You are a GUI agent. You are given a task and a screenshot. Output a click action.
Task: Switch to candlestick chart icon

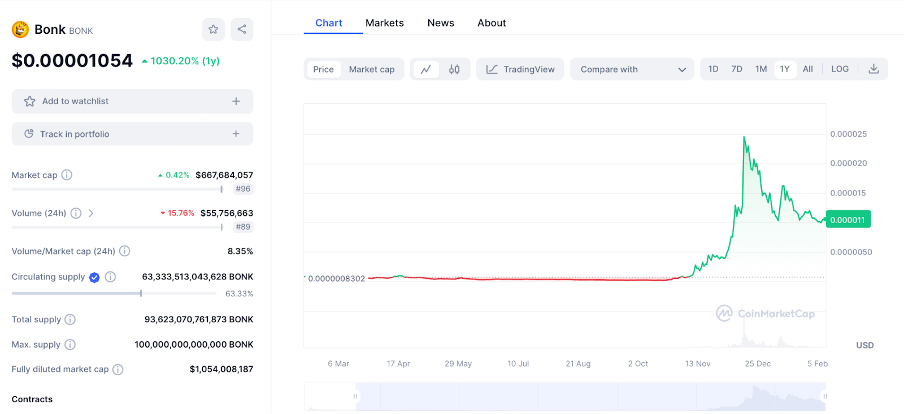(x=454, y=69)
